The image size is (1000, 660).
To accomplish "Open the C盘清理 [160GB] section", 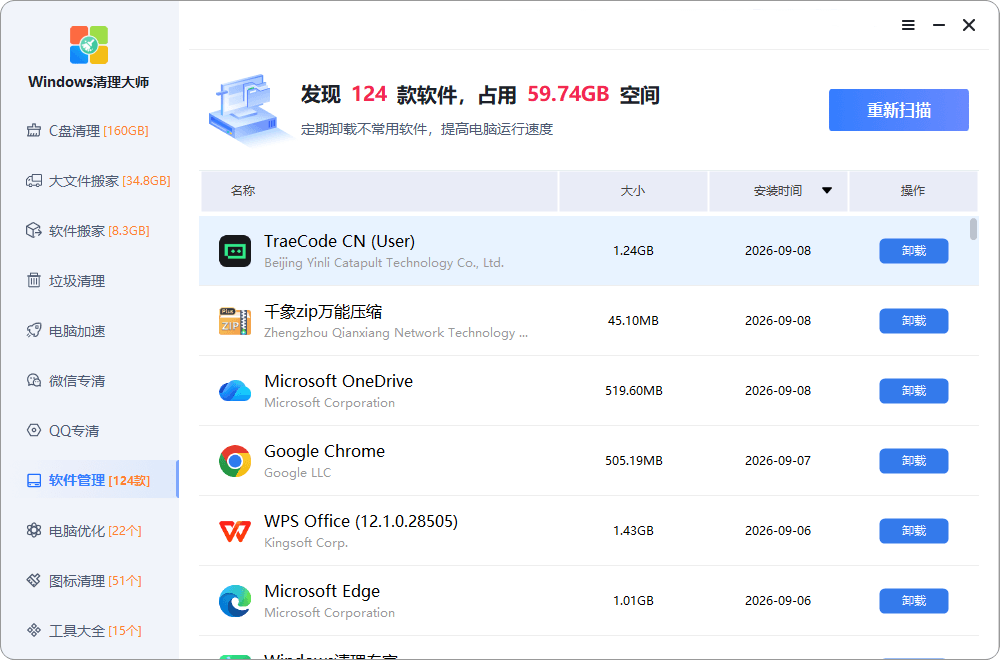I will [x=89, y=130].
